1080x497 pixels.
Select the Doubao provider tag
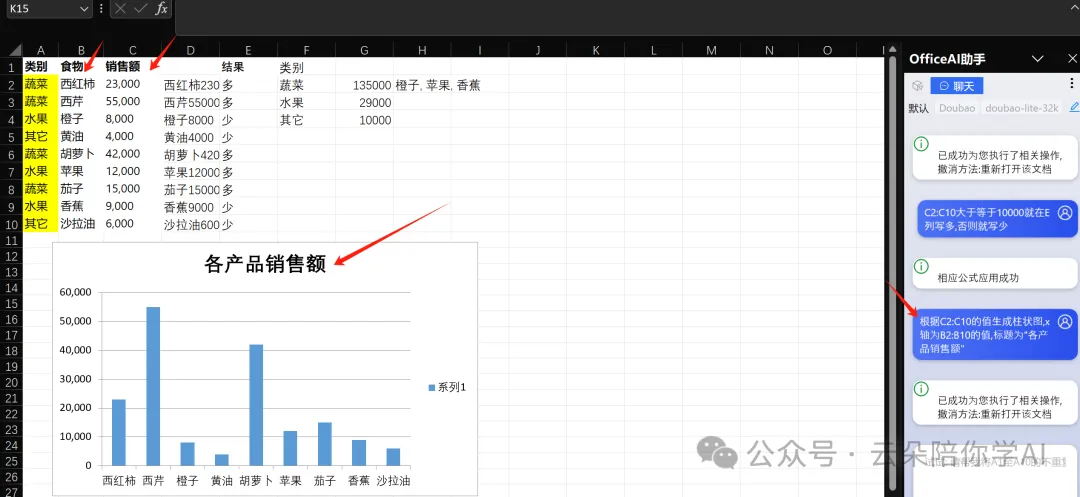click(957, 108)
